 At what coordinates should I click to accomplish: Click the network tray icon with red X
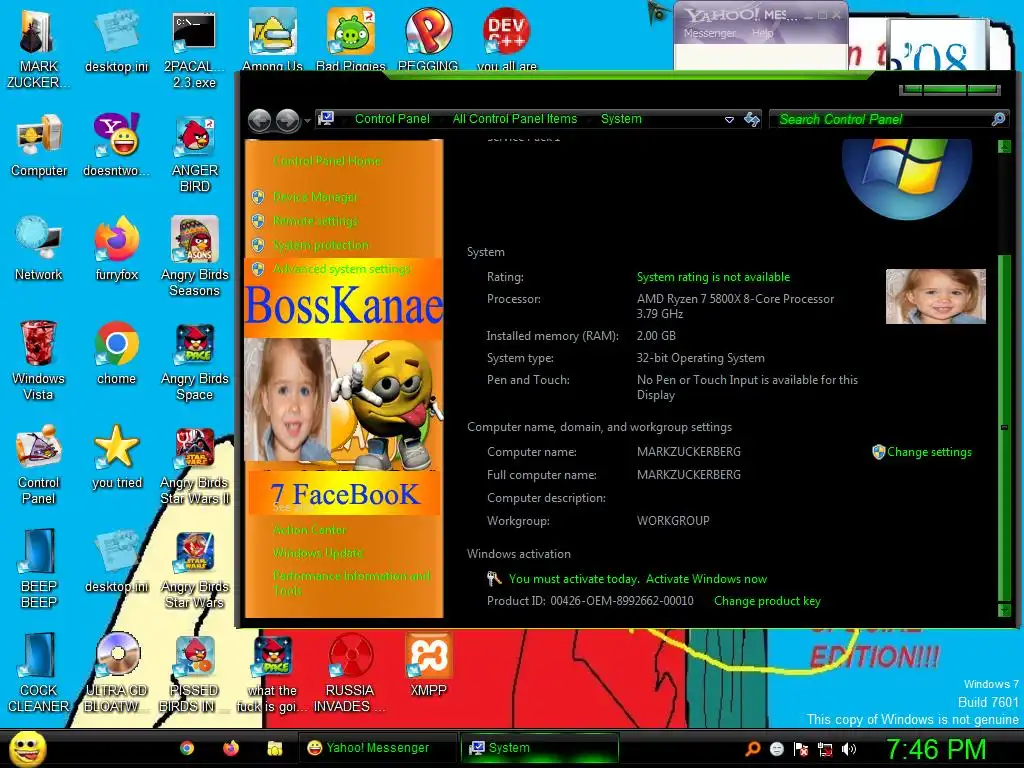[825, 749]
